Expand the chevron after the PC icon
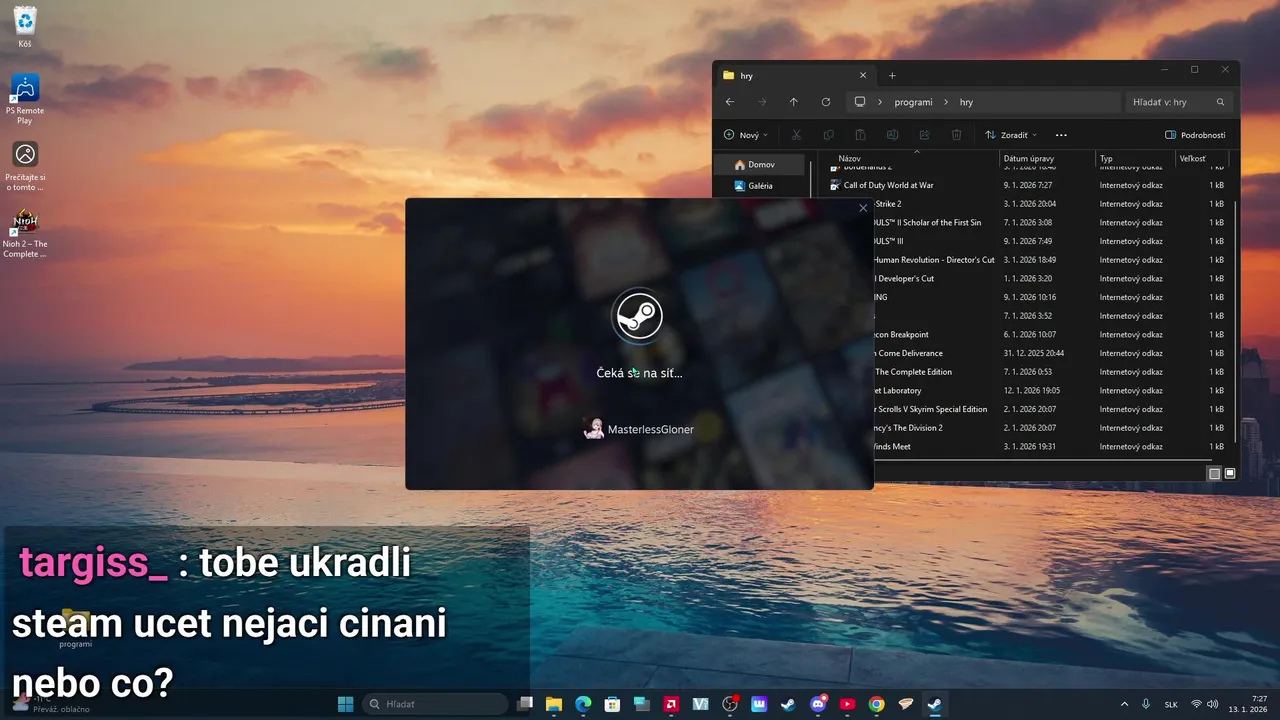1280x720 pixels. (x=880, y=102)
